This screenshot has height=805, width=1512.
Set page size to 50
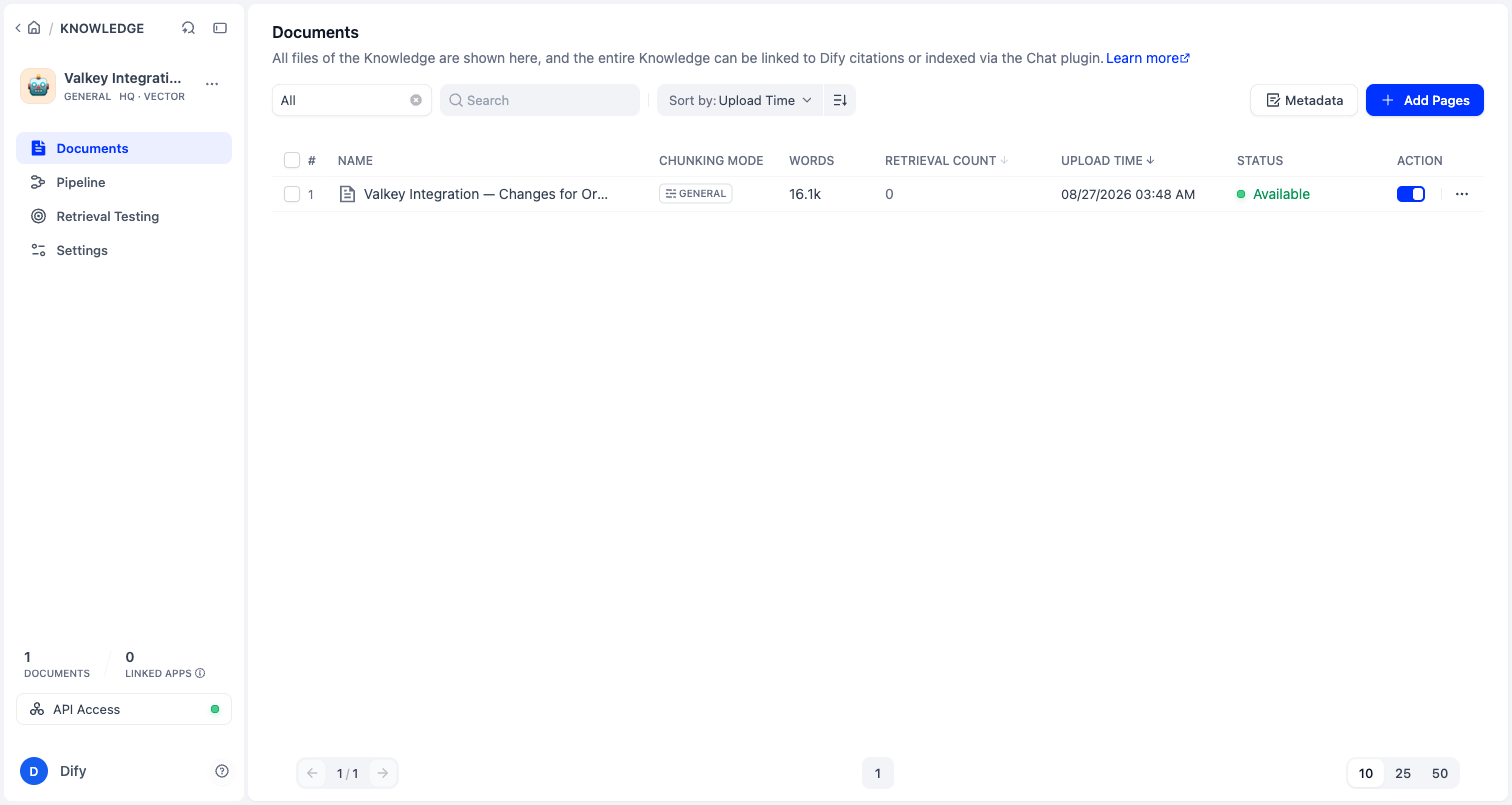coord(1440,773)
